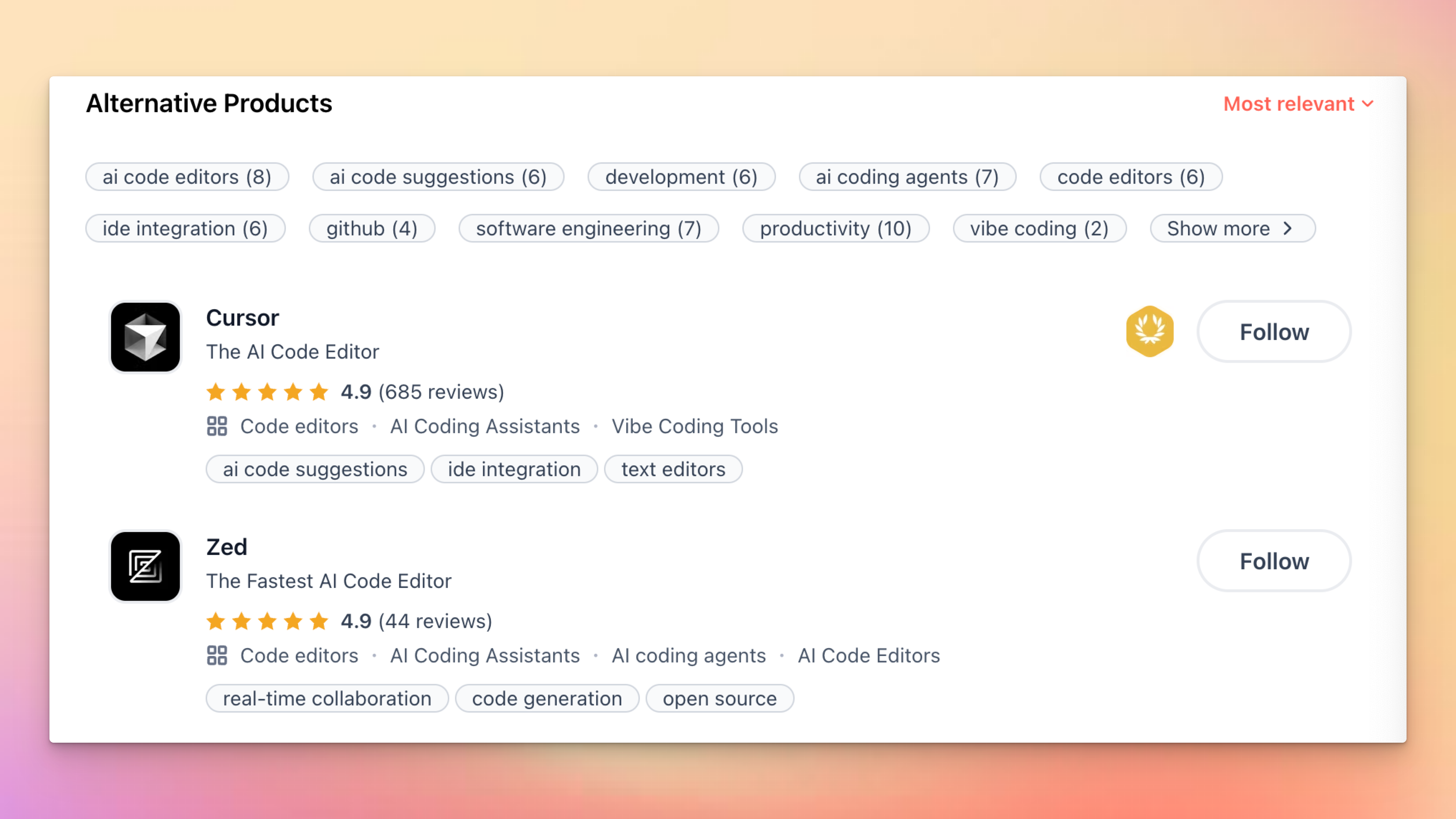Click the categories grid icon under Cursor
This screenshot has width=1456, height=819.
coord(217,426)
